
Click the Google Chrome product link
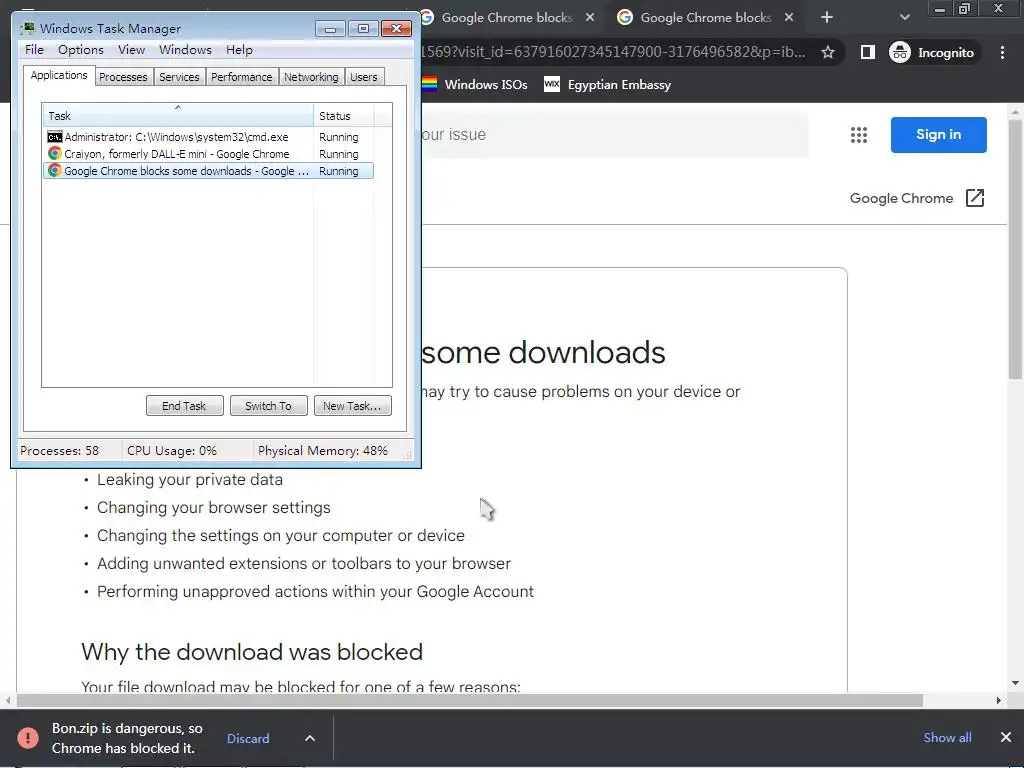click(901, 198)
